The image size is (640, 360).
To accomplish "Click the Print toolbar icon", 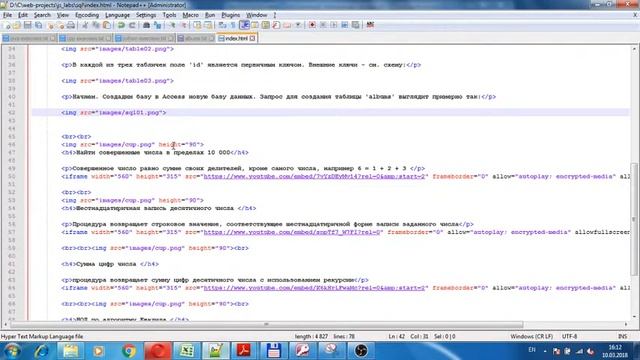I will point(71,25).
